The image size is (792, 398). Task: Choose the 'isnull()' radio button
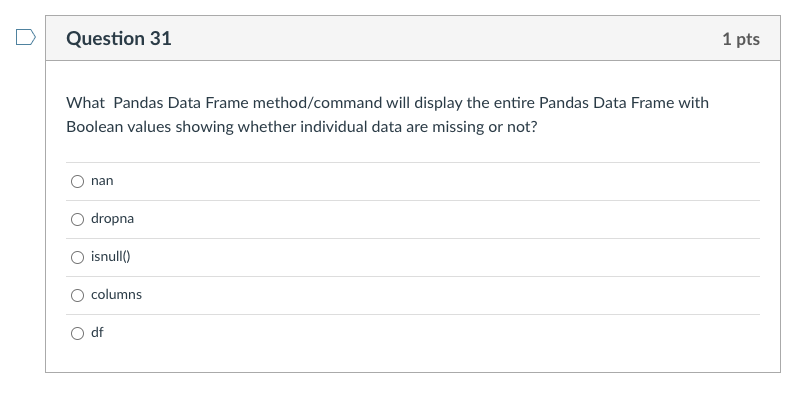pos(77,258)
